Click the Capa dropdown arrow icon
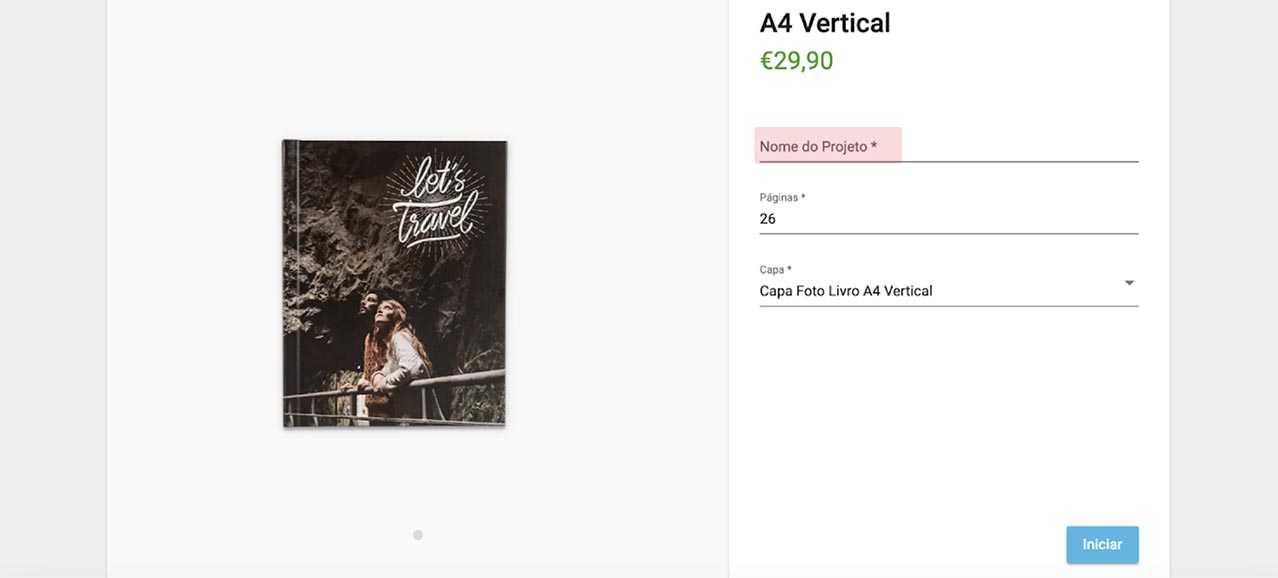 (x=1129, y=283)
